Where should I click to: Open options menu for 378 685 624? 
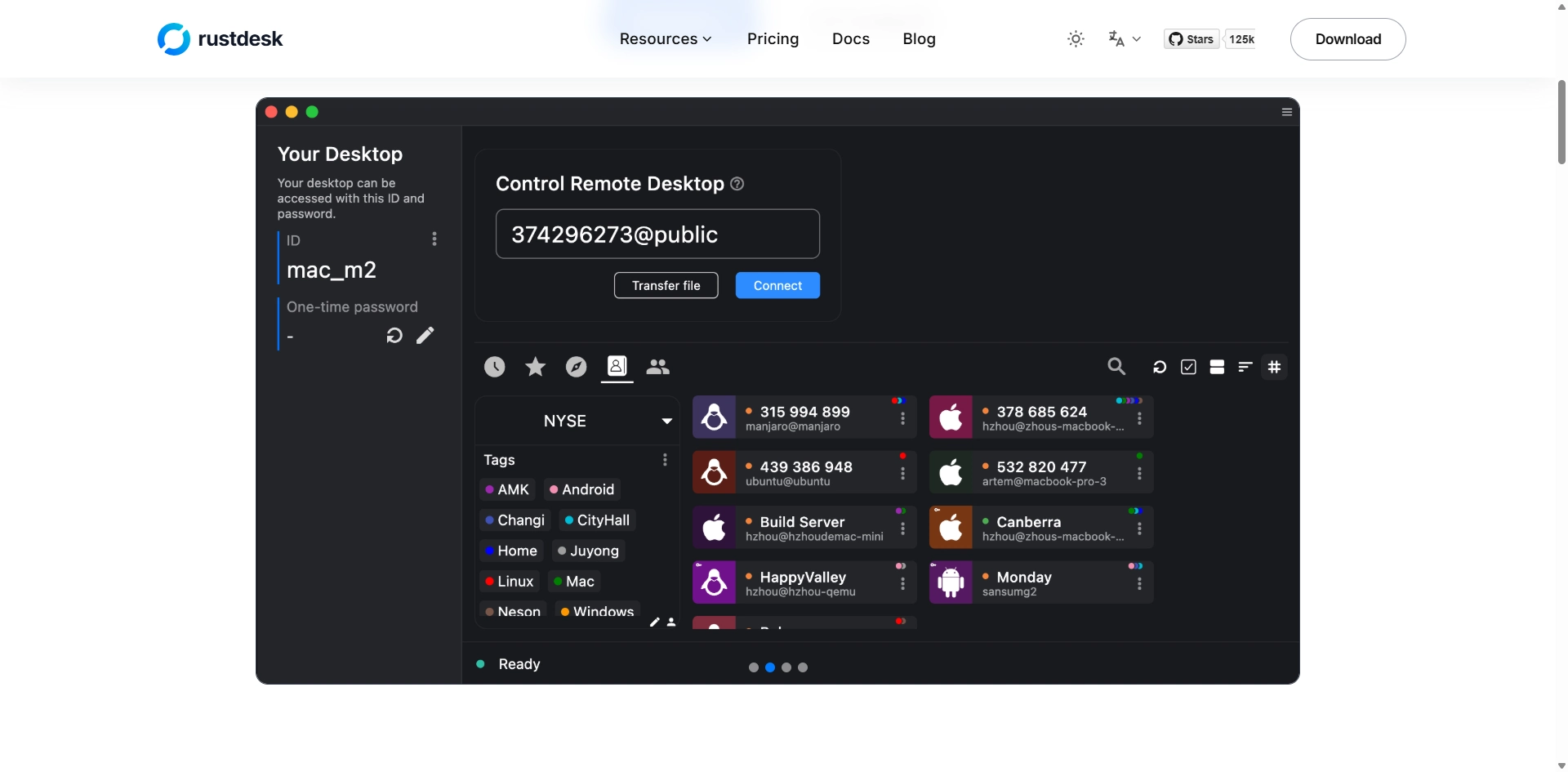1139,418
